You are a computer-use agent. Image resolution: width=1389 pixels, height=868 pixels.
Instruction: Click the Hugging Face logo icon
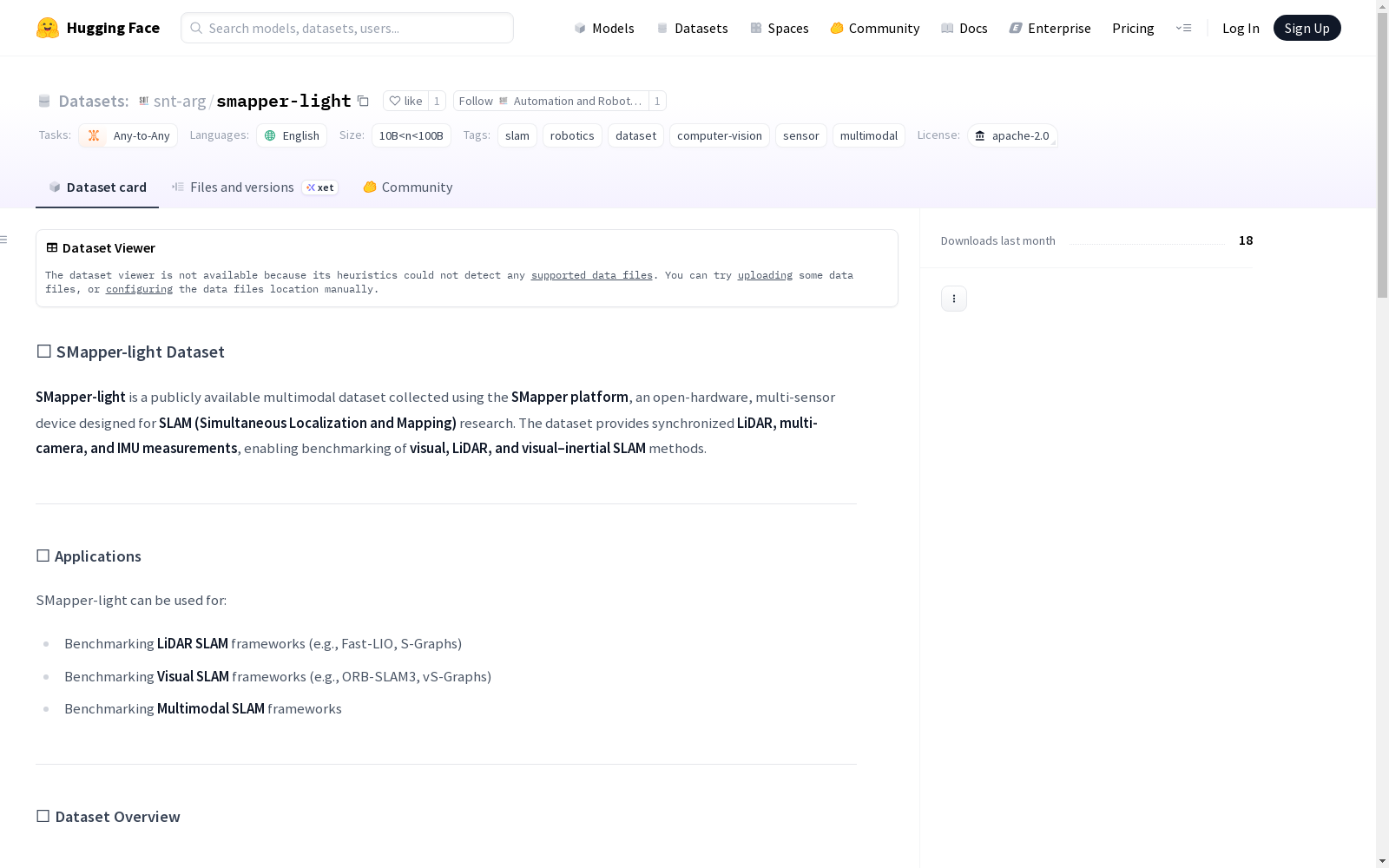(x=48, y=28)
